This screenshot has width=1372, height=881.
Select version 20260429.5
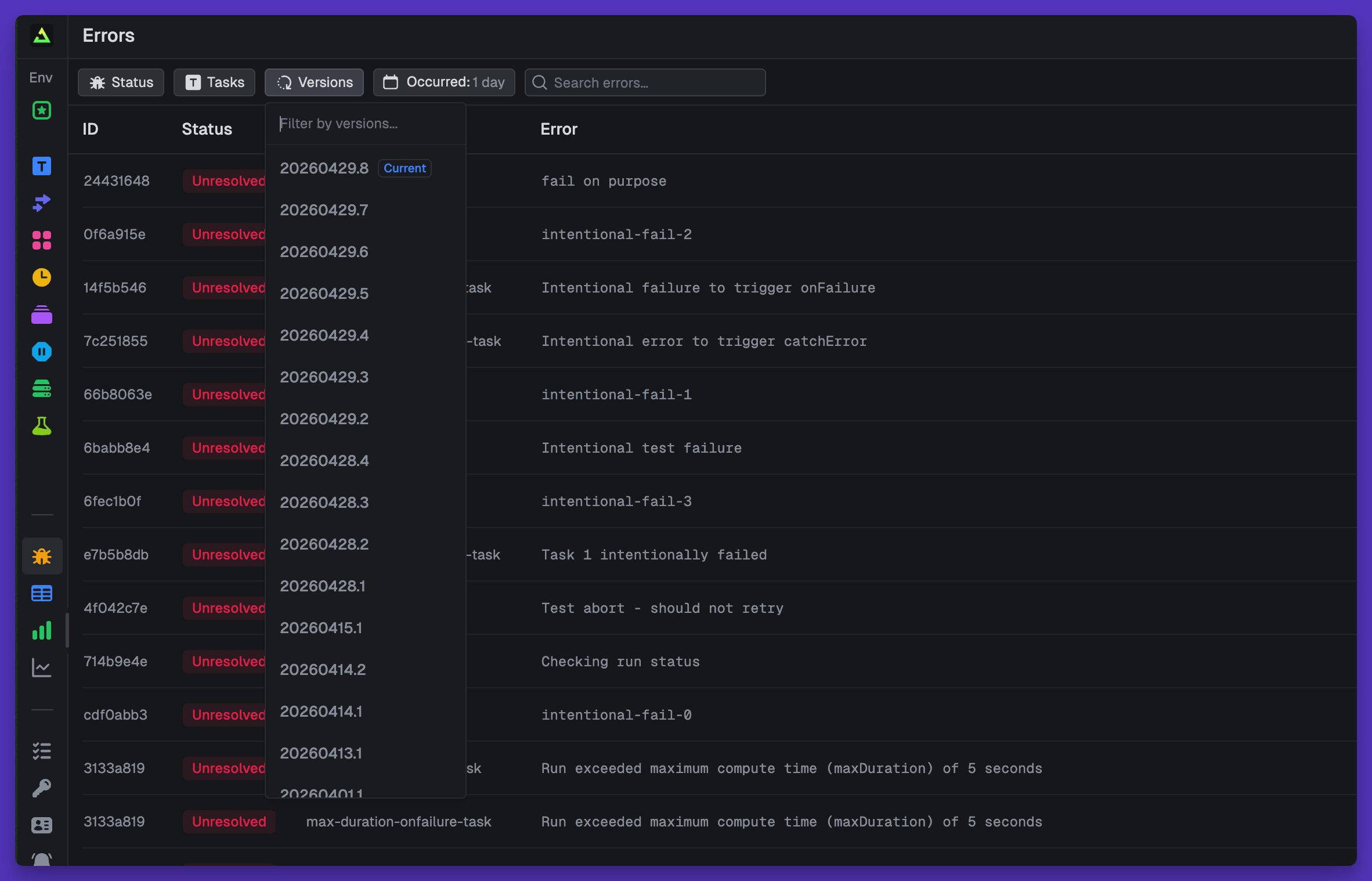click(366, 294)
